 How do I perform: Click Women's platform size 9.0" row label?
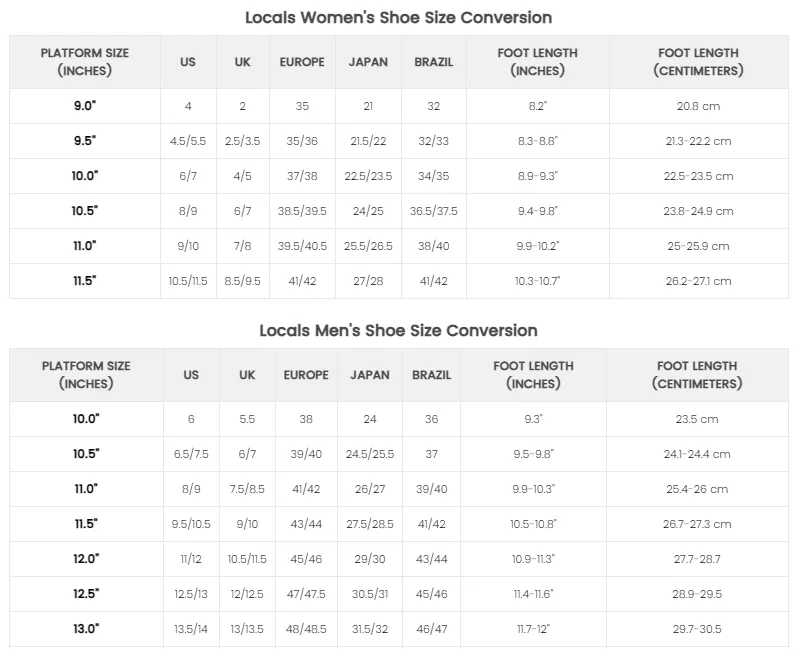click(x=85, y=106)
